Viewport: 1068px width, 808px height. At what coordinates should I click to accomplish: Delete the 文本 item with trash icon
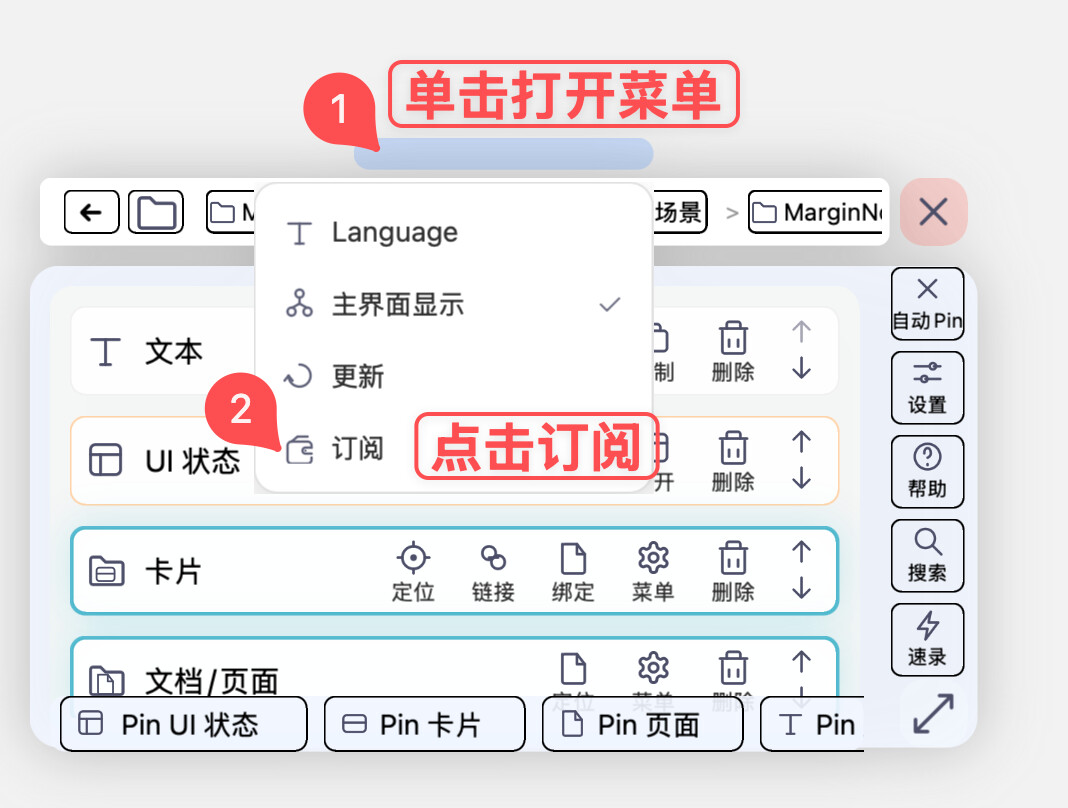733,350
